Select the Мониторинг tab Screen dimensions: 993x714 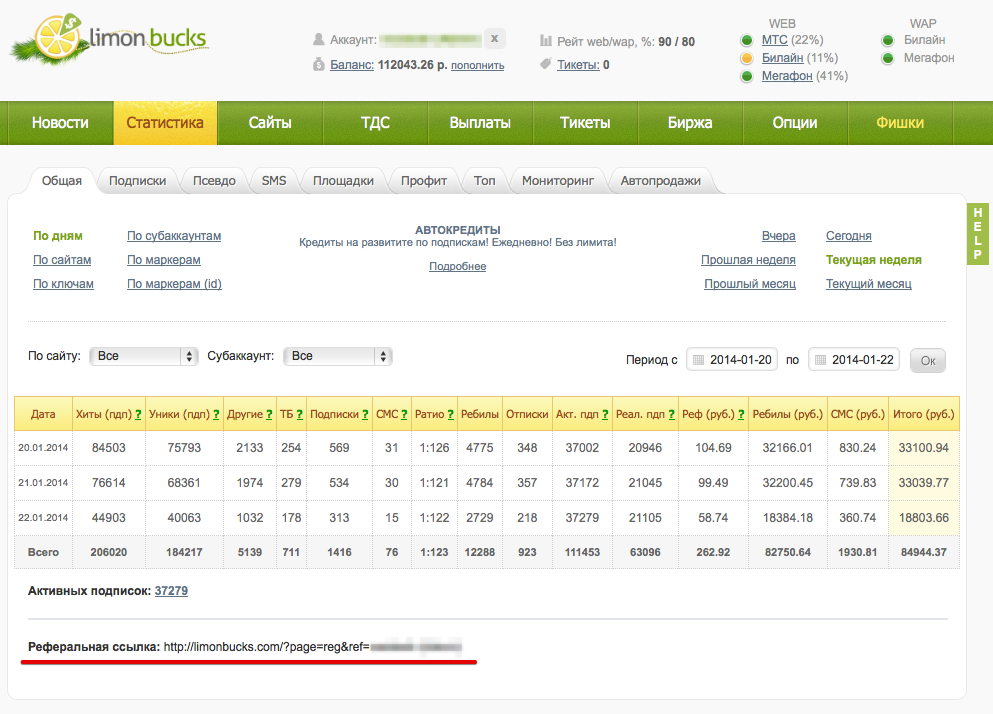(x=558, y=181)
